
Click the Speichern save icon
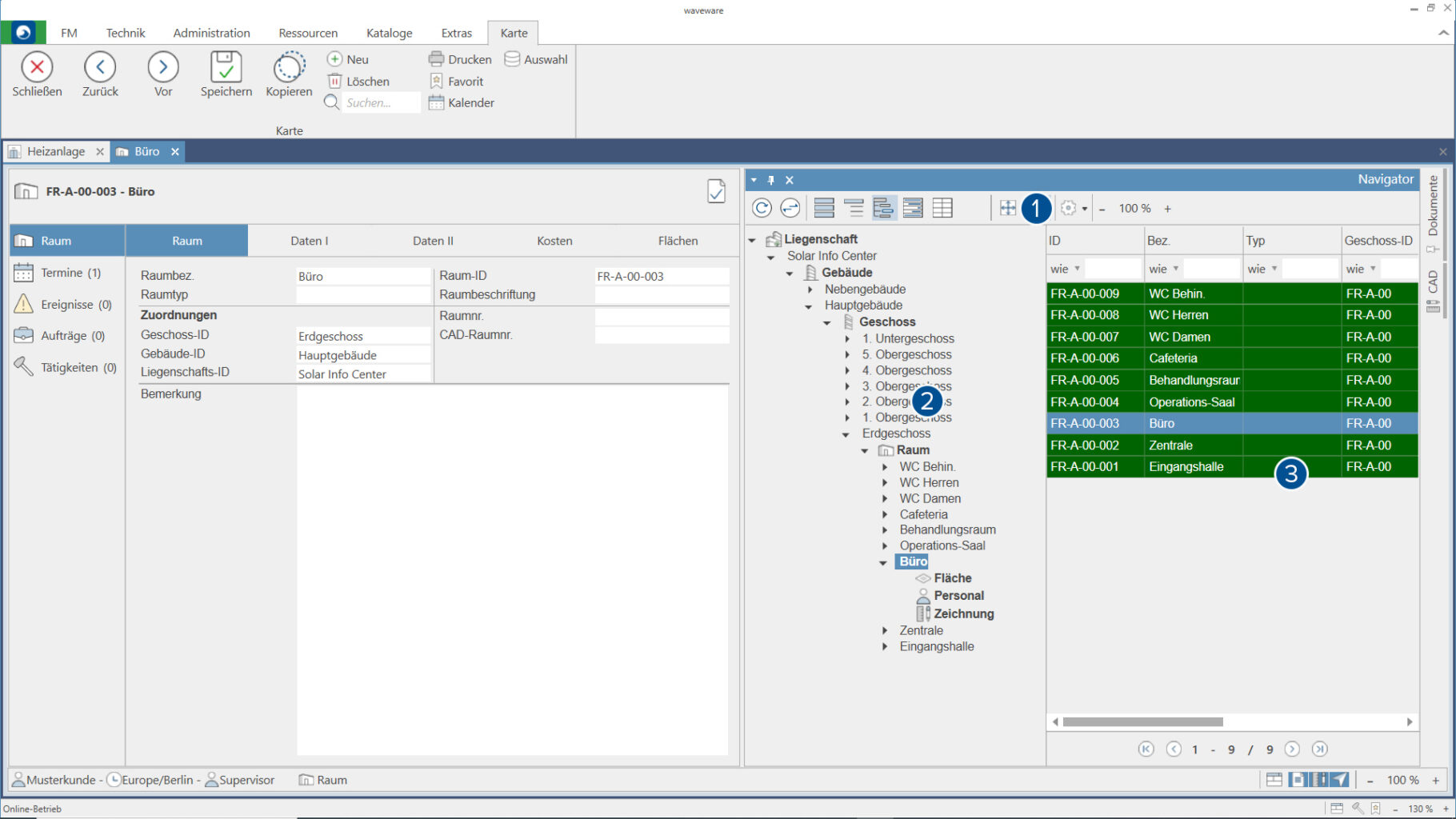click(x=226, y=67)
